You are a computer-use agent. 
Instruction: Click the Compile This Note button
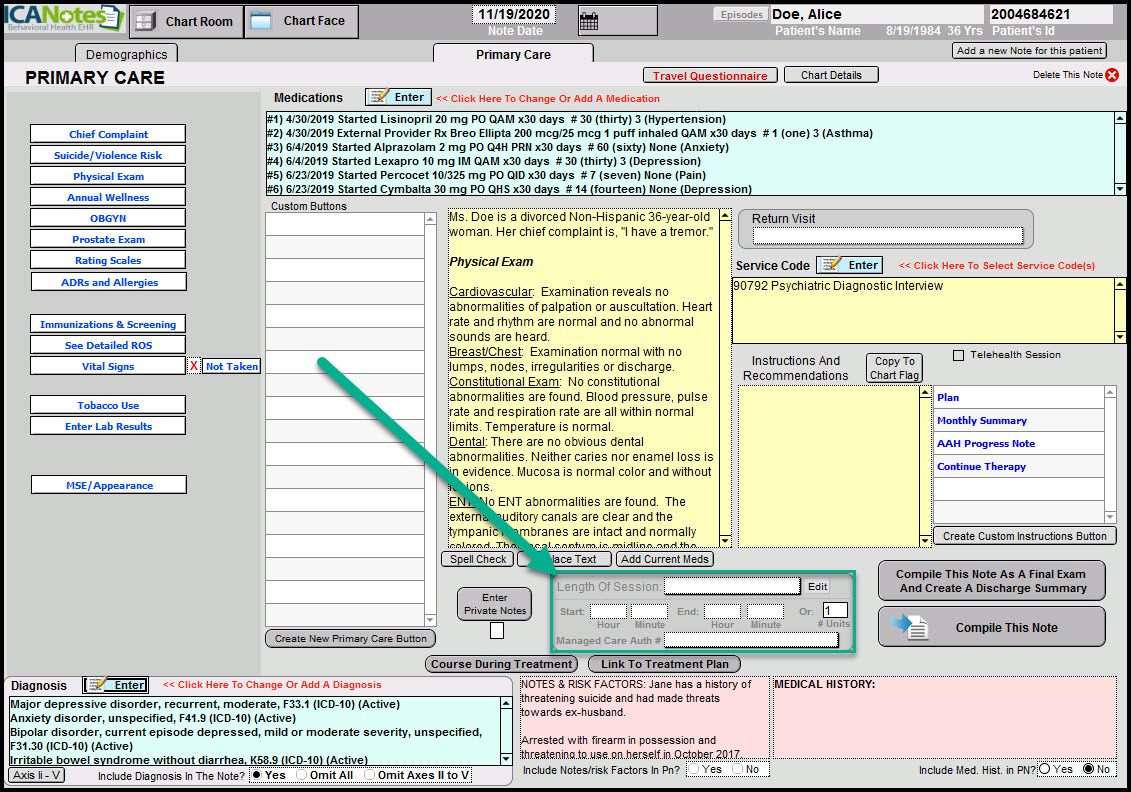click(x=991, y=628)
